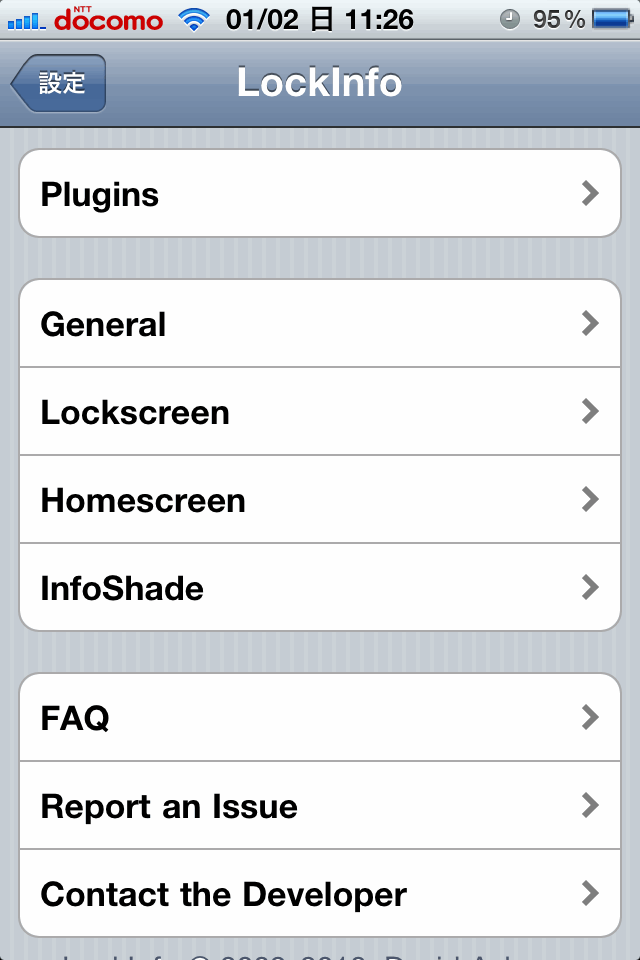
Task: Tap the LockInfo title in navigation bar
Action: (x=320, y=82)
